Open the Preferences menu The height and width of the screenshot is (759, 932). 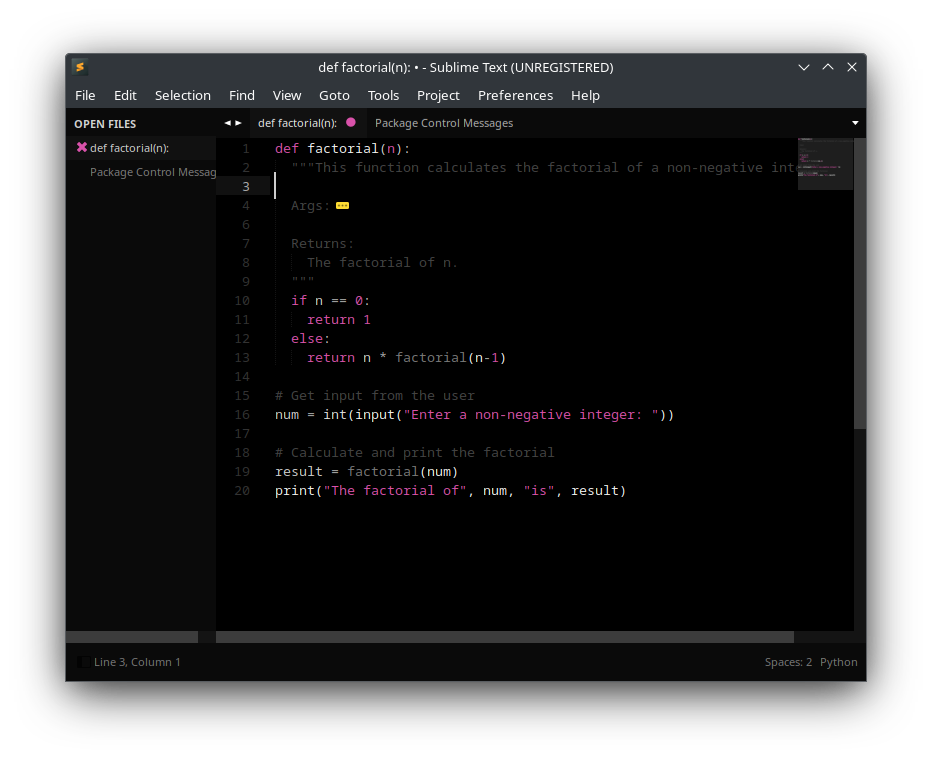515,95
